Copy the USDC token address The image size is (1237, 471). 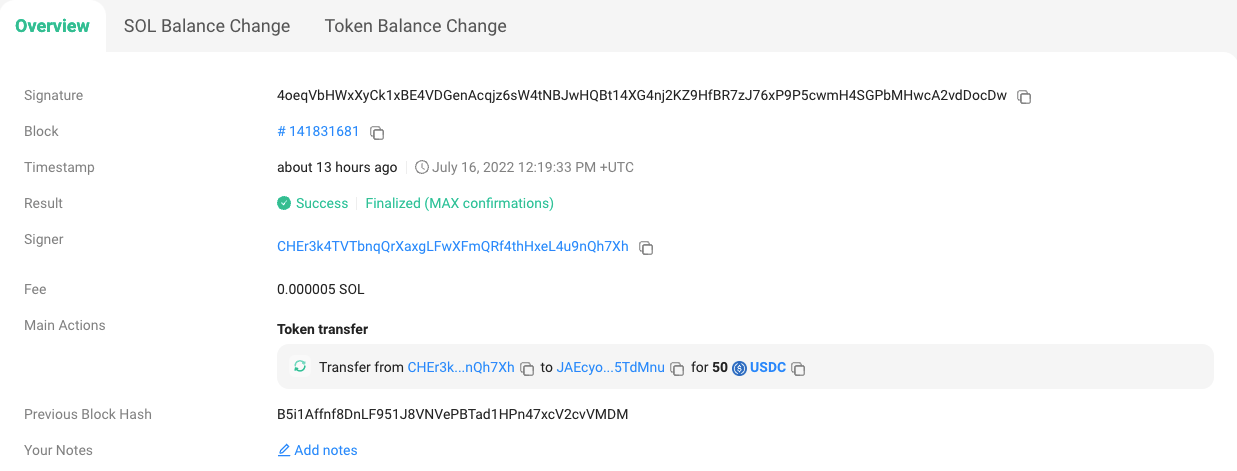[x=798, y=368]
